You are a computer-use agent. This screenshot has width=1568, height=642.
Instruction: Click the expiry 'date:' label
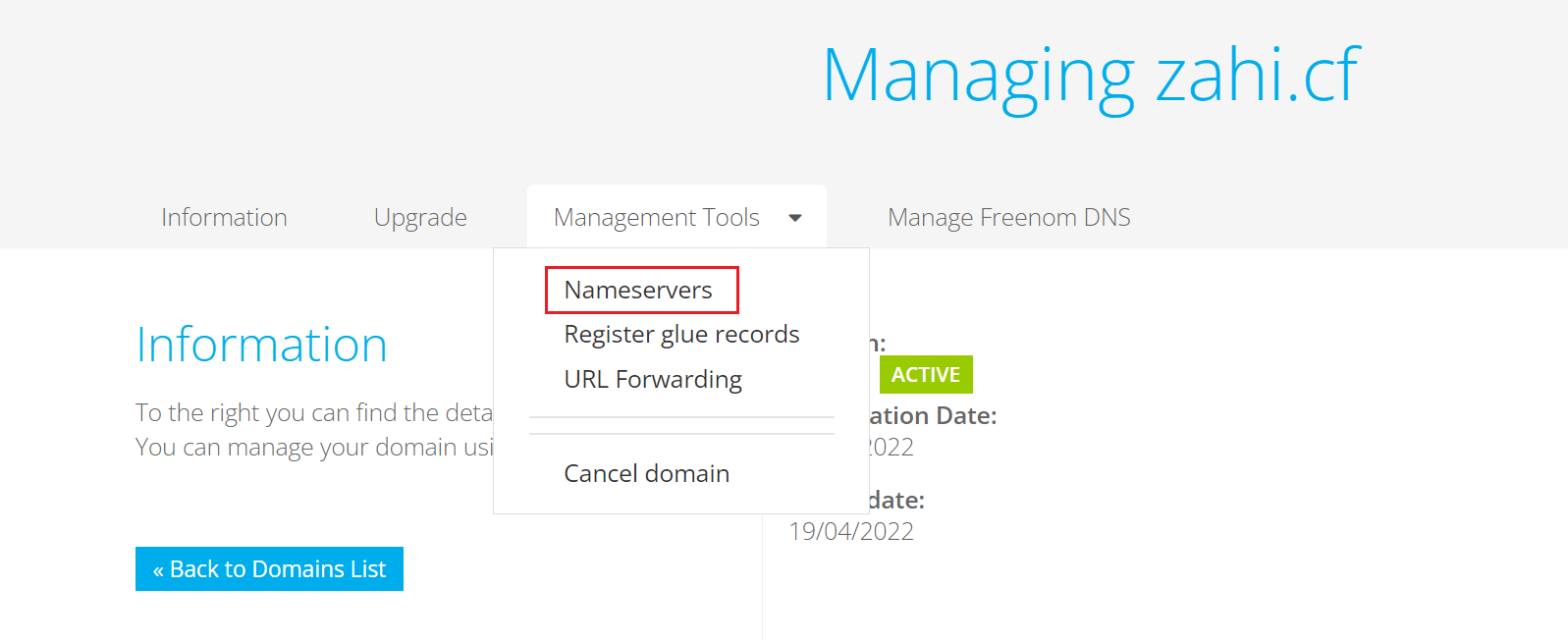[x=896, y=501]
